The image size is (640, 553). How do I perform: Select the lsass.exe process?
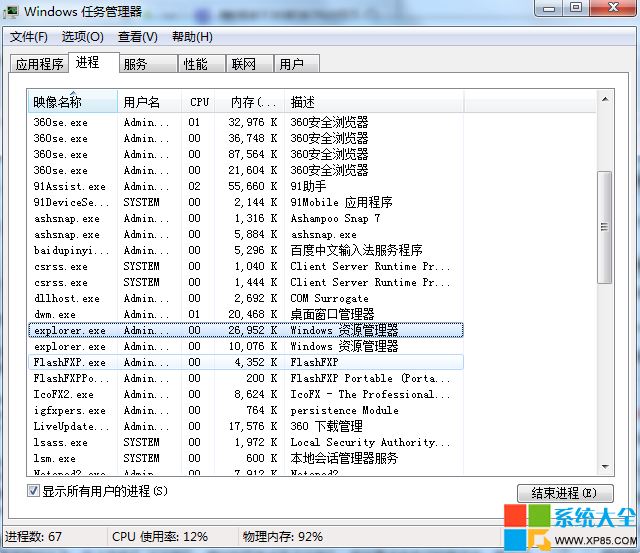coord(246,442)
